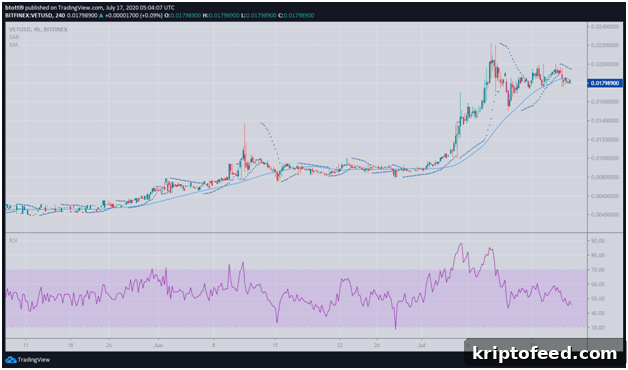Click the 0.01200000 price axis label
This screenshot has width=628, height=370.
[x=605, y=140]
